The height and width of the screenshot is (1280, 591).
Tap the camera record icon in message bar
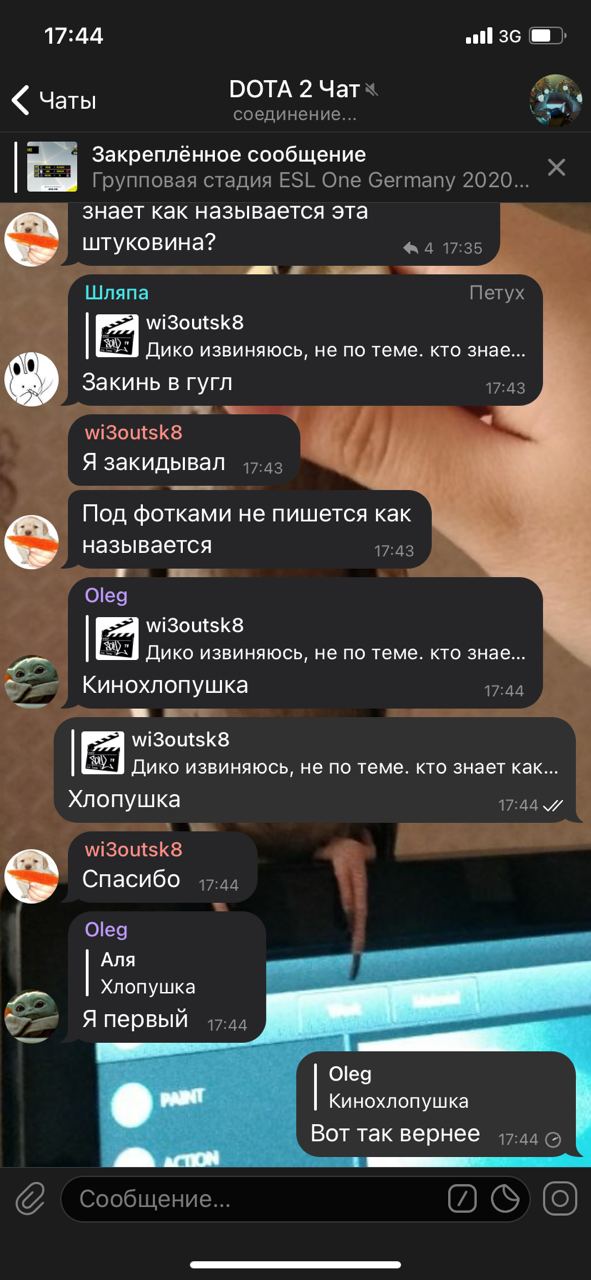tap(560, 1198)
